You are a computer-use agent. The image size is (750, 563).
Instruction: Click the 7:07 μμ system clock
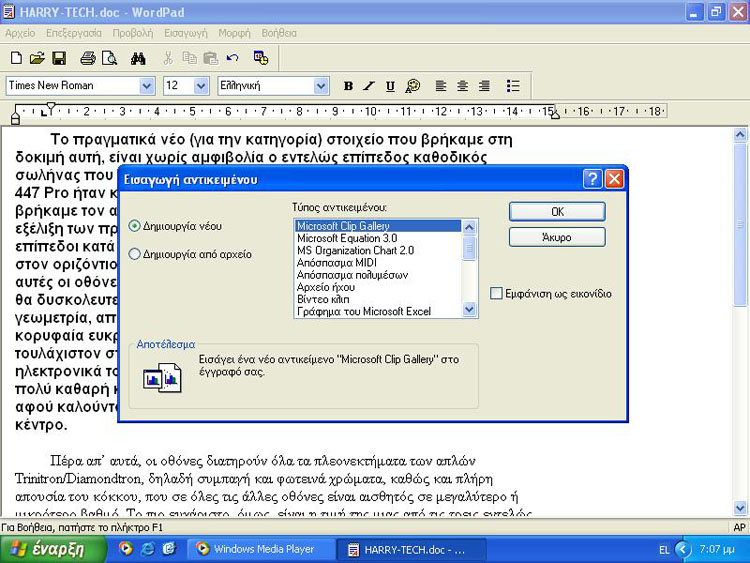717,549
